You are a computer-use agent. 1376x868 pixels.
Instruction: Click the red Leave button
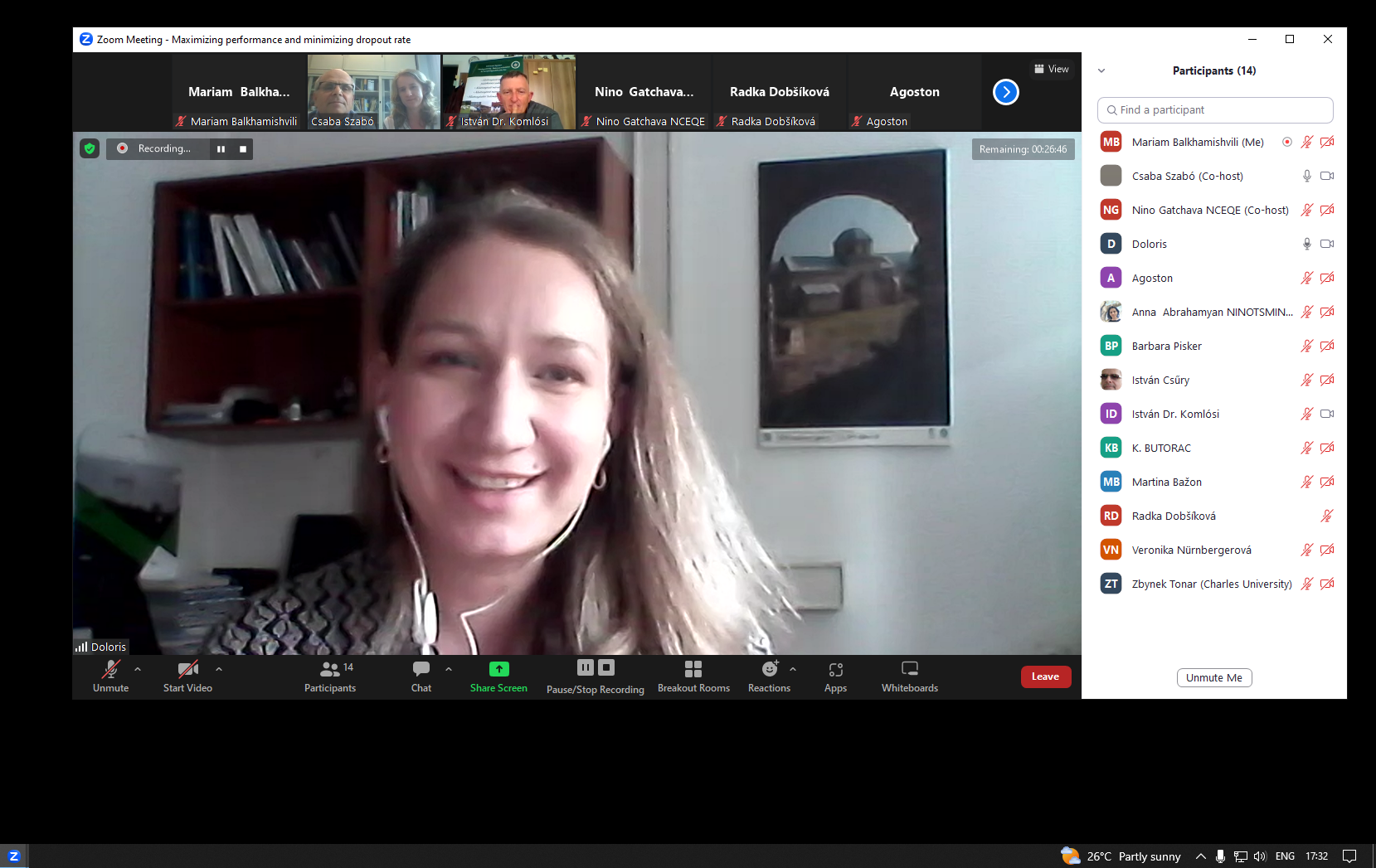point(1045,676)
